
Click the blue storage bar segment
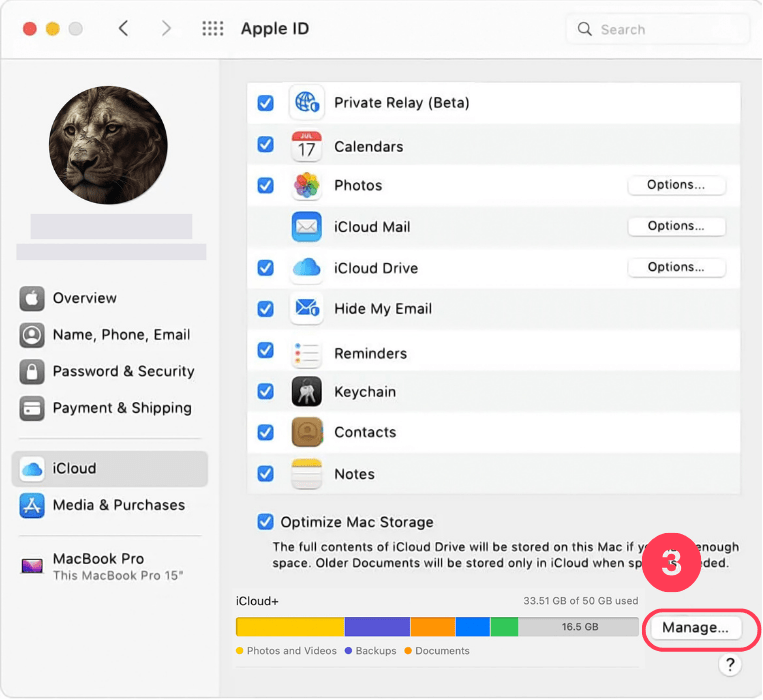(472, 627)
